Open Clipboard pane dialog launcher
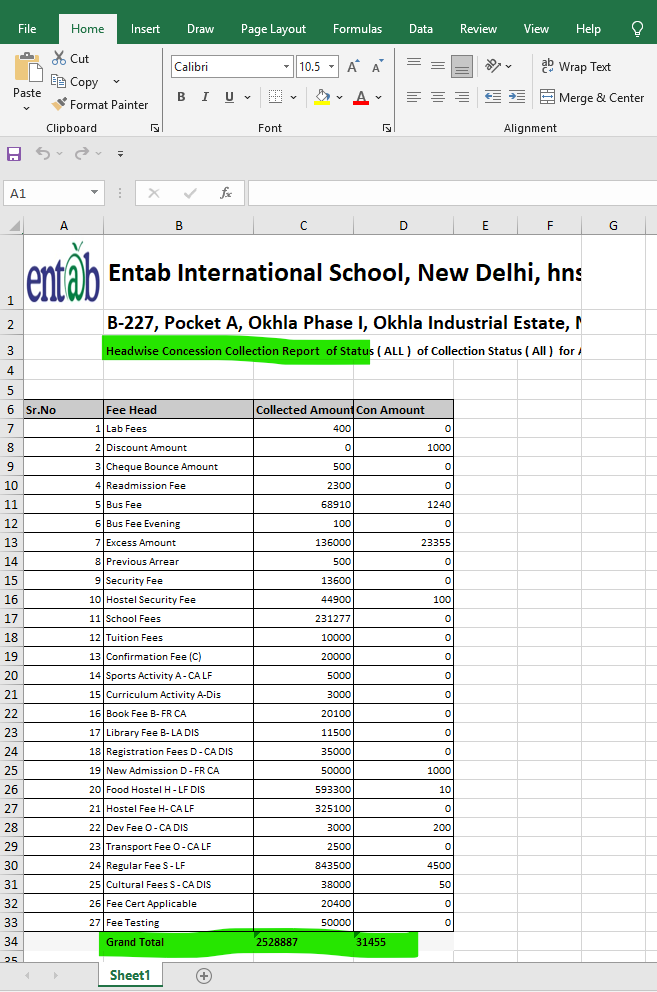This screenshot has width=657, height=992. tap(155, 128)
